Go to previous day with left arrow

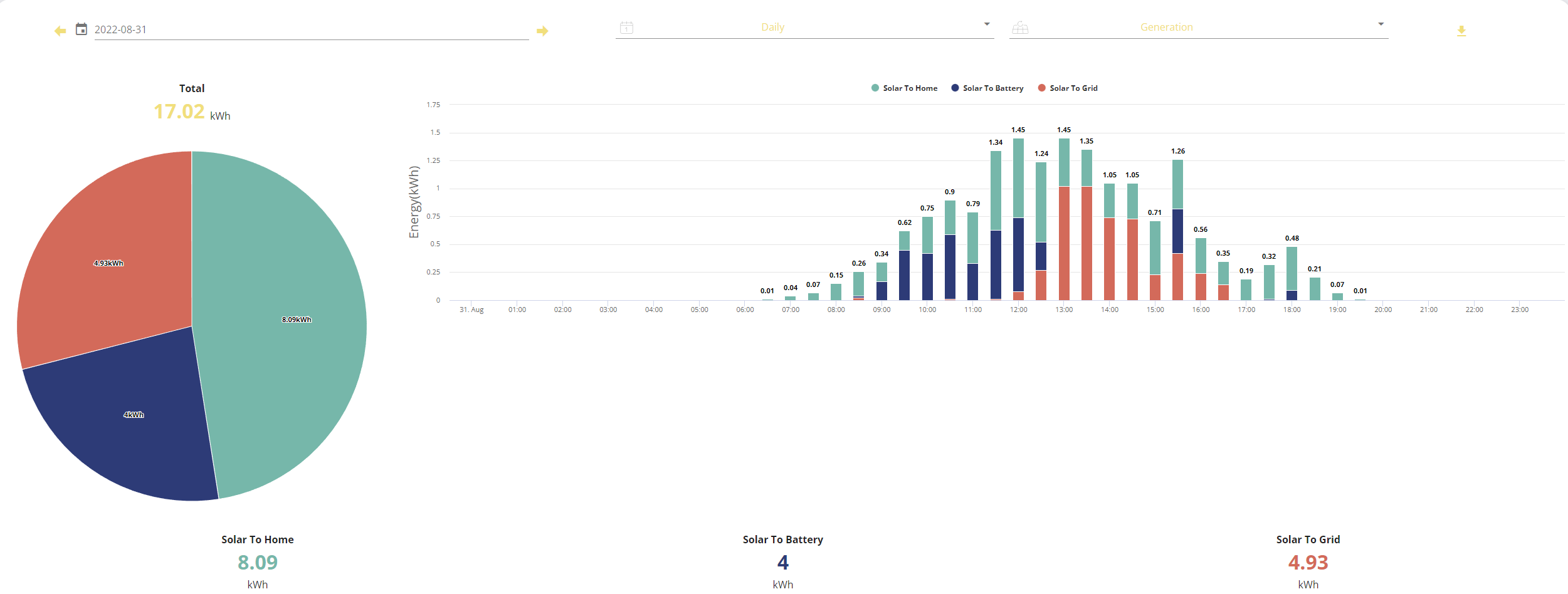(60, 31)
